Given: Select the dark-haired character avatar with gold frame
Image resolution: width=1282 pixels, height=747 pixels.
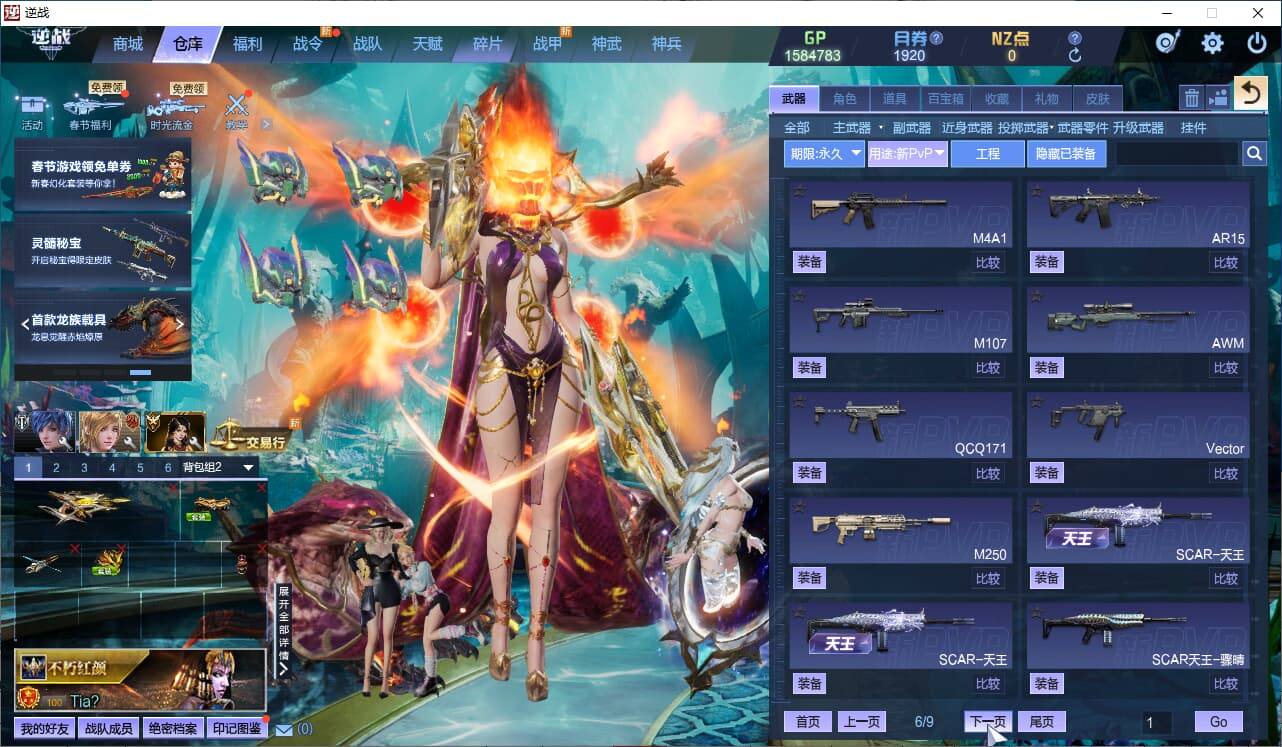Looking at the screenshot, I should [175, 431].
